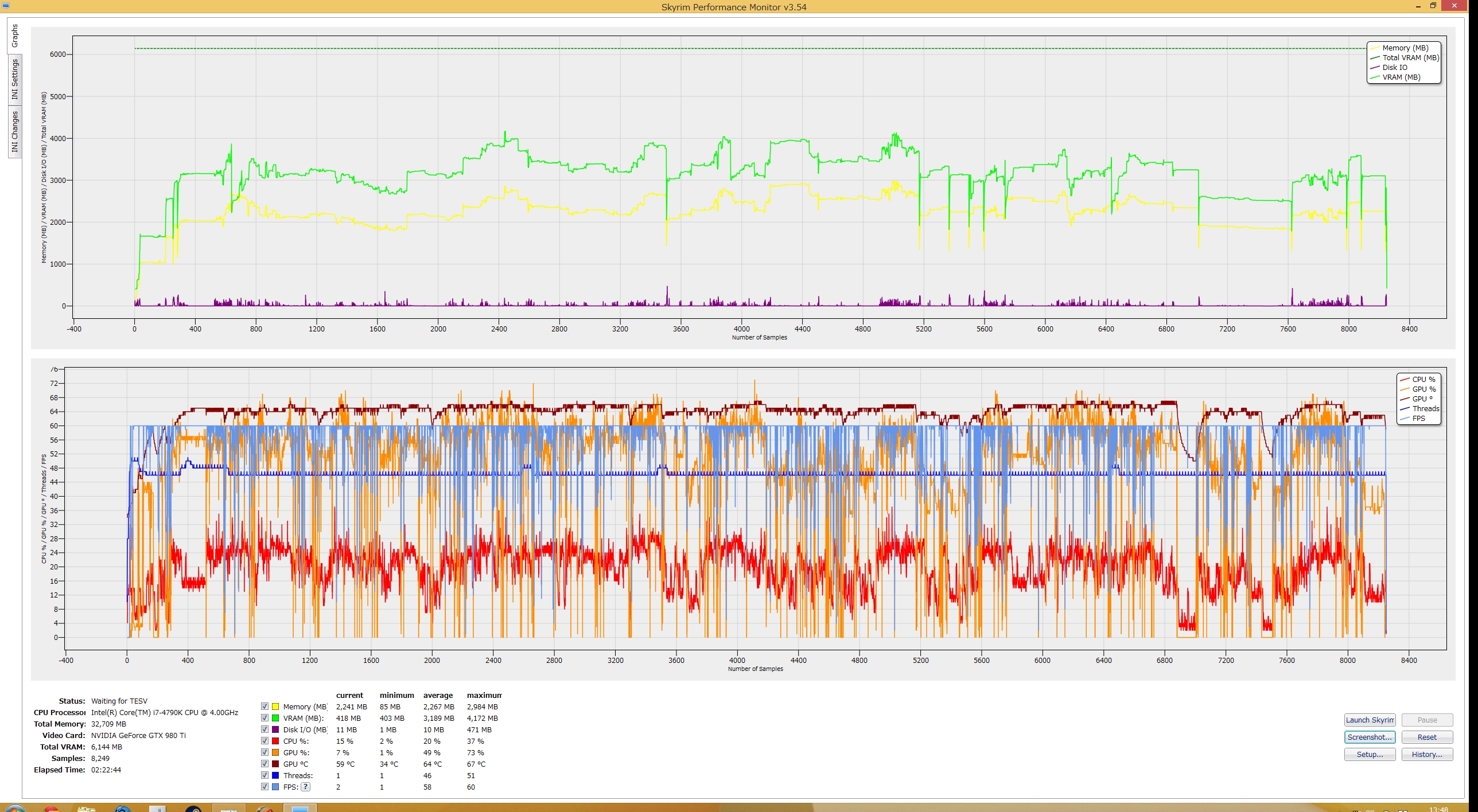This screenshot has width=1478, height=812.
Task: Click the Launch Skyrim button
Action: 1370,720
